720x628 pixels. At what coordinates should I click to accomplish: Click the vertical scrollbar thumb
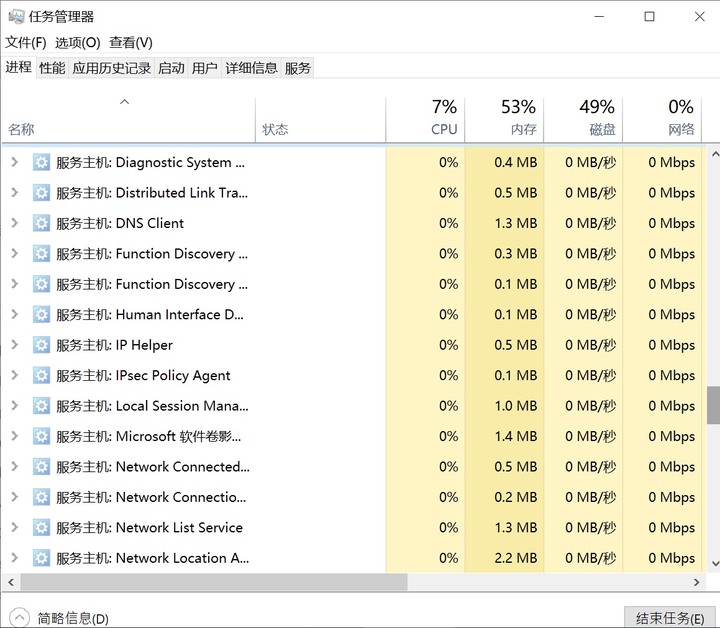coord(714,405)
